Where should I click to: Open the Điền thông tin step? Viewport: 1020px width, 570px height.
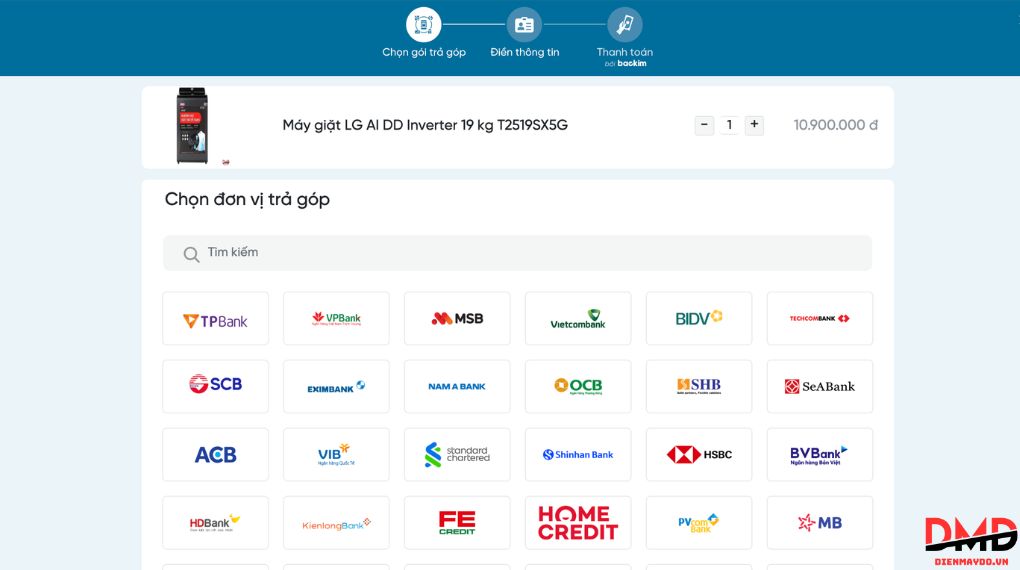[524, 33]
